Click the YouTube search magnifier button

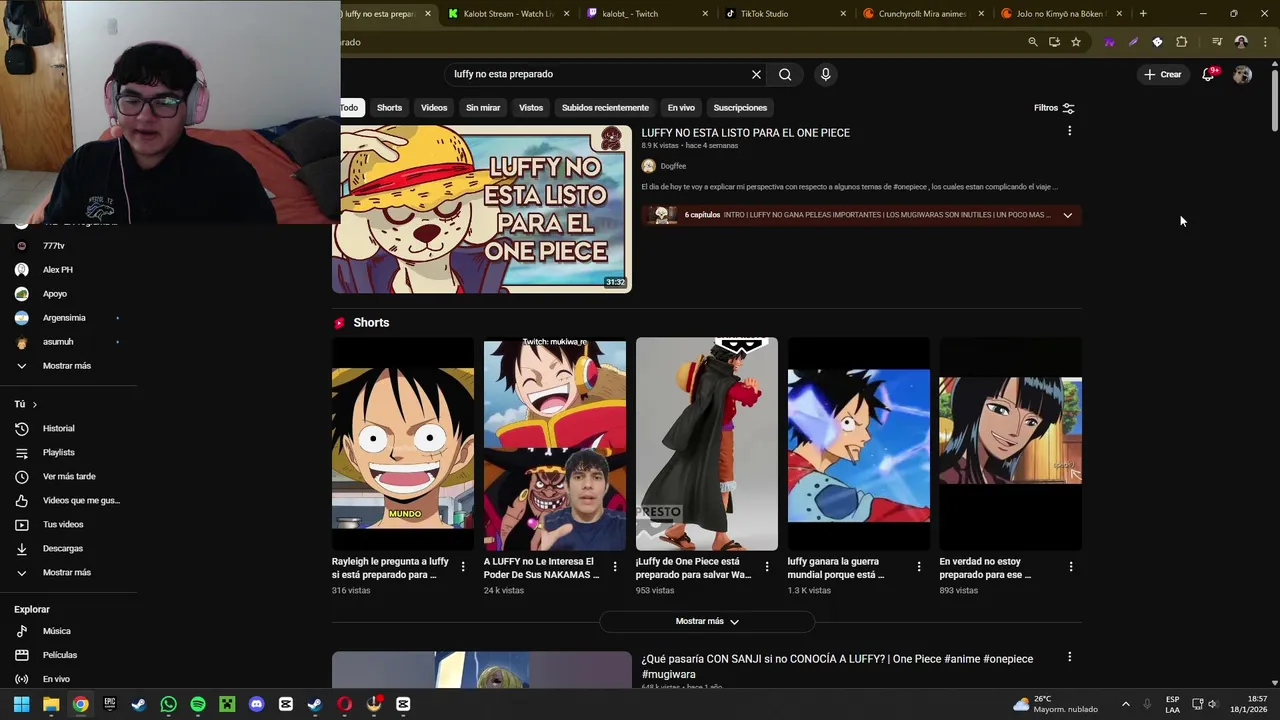click(x=785, y=74)
